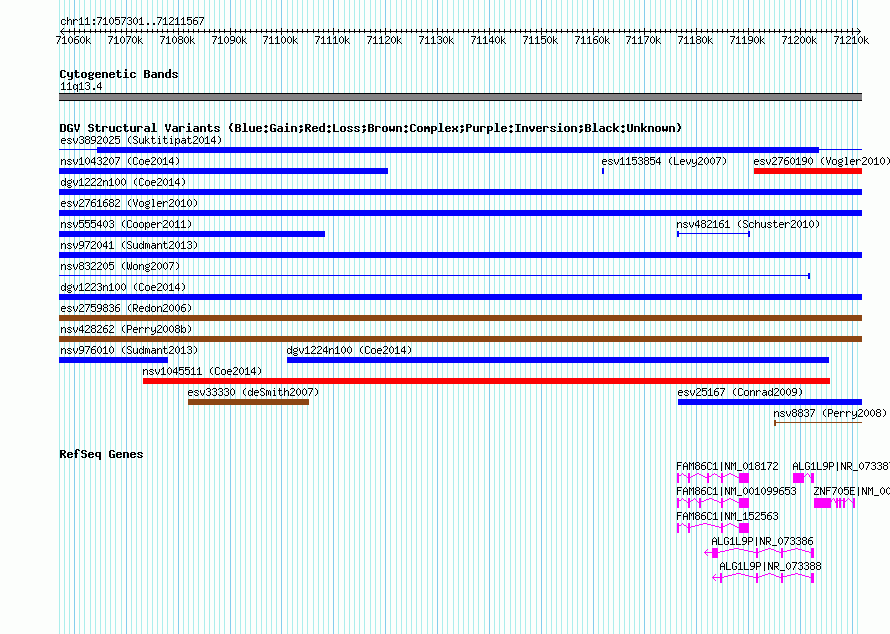Select the red esv2760190 Vogler2010 variant bar
This screenshot has height=634, width=890.
[x=807, y=171]
